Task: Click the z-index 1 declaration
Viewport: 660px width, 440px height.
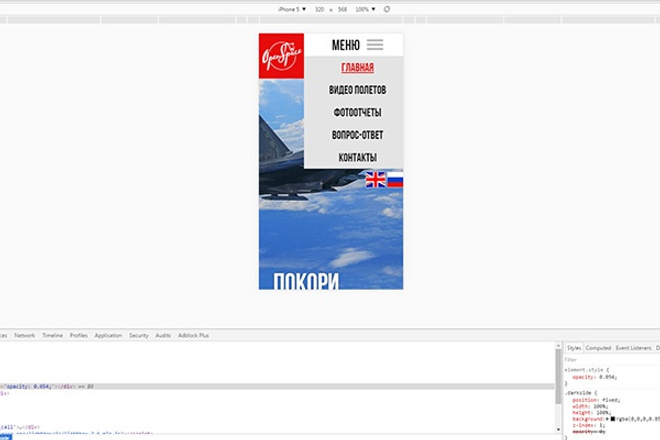Action: pos(588,425)
